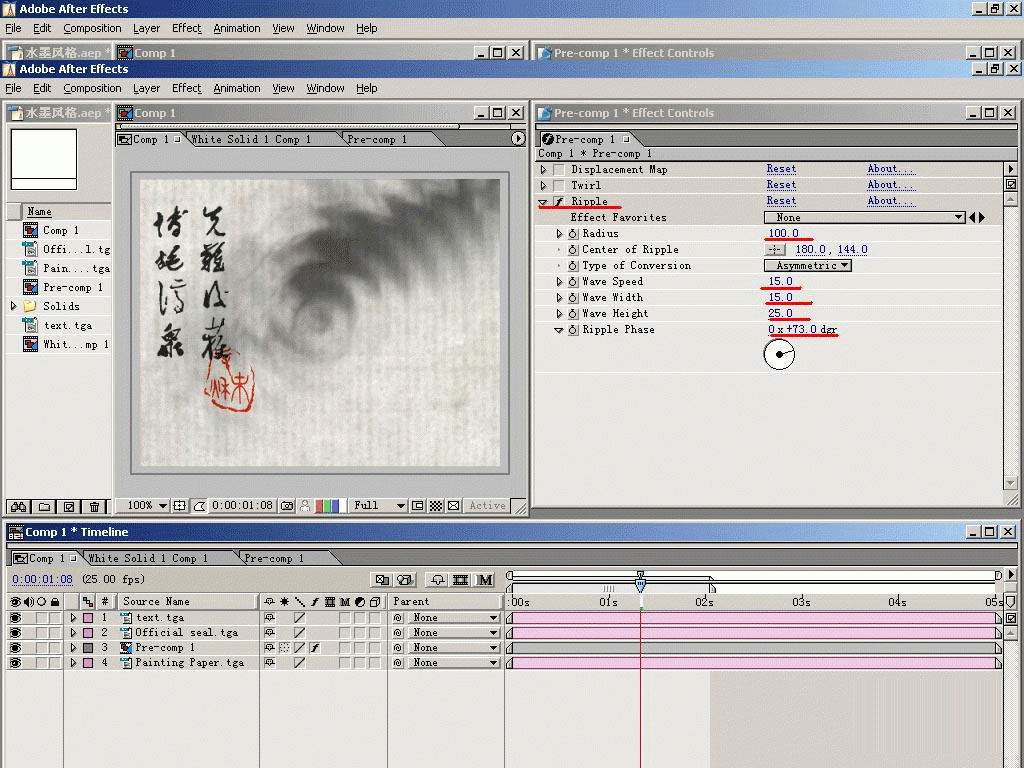Hide the Painting Paper.tga layer eye toggle
Image resolution: width=1024 pixels, height=768 pixels.
pos(15,662)
